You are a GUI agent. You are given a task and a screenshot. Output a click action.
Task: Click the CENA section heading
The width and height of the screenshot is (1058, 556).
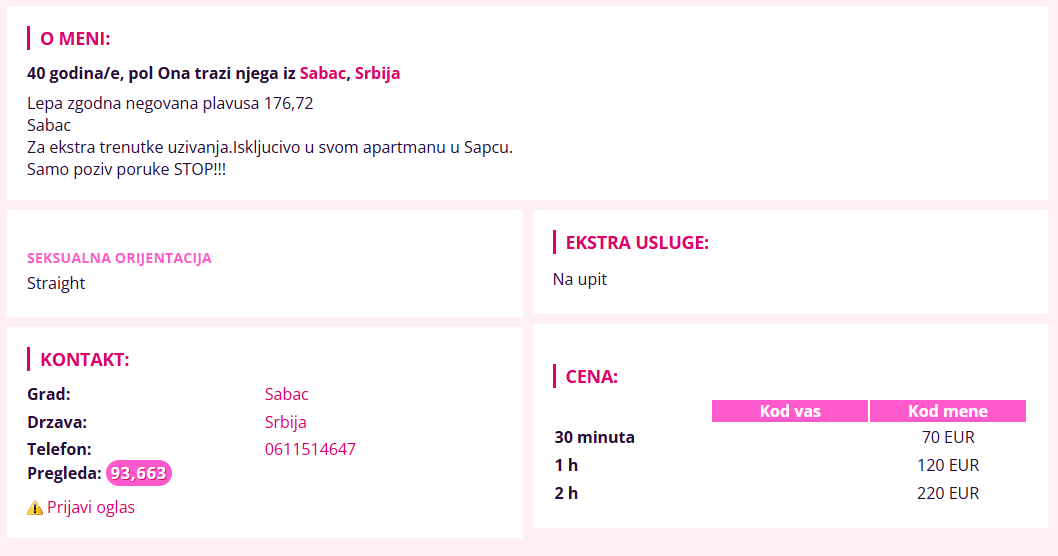coord(591,377)
